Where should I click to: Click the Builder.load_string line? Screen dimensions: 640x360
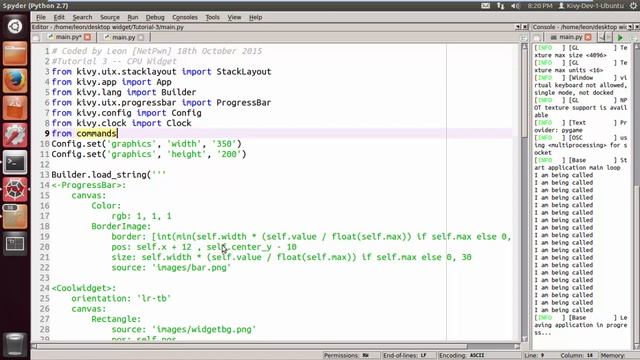click(109, 175)
